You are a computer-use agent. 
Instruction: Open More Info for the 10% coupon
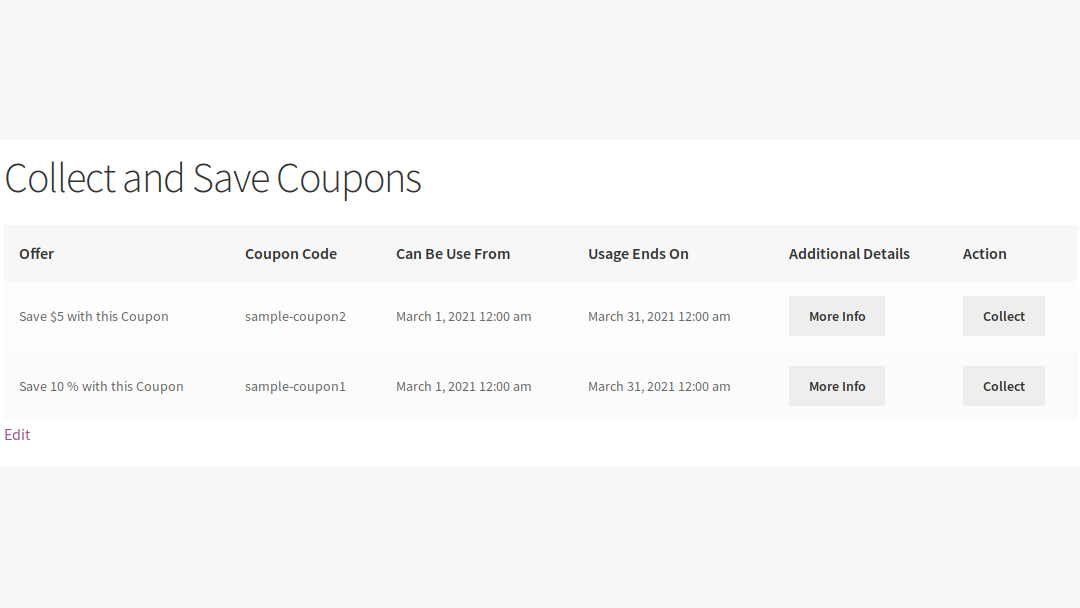[836, 385]
